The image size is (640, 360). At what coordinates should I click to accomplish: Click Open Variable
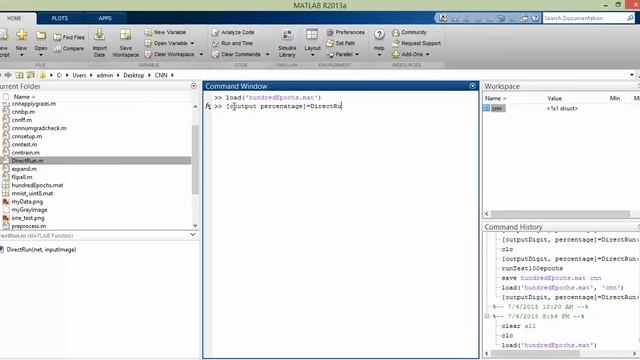(166, 43)
